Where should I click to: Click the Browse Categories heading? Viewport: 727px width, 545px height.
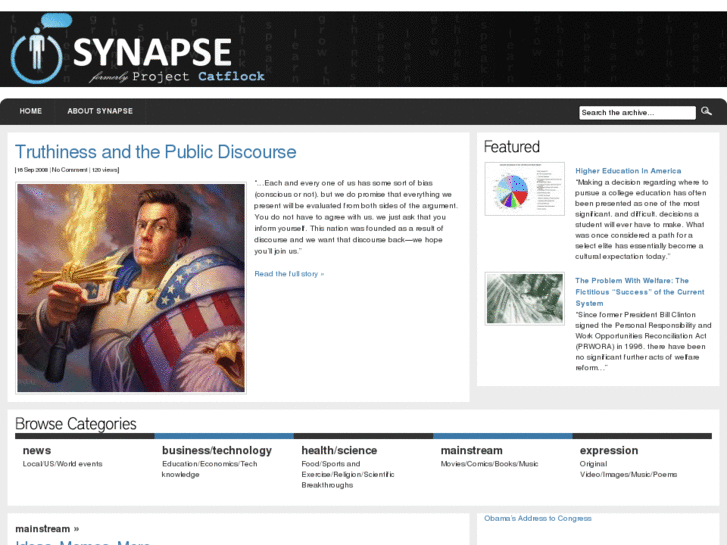[x=76, y=424]
